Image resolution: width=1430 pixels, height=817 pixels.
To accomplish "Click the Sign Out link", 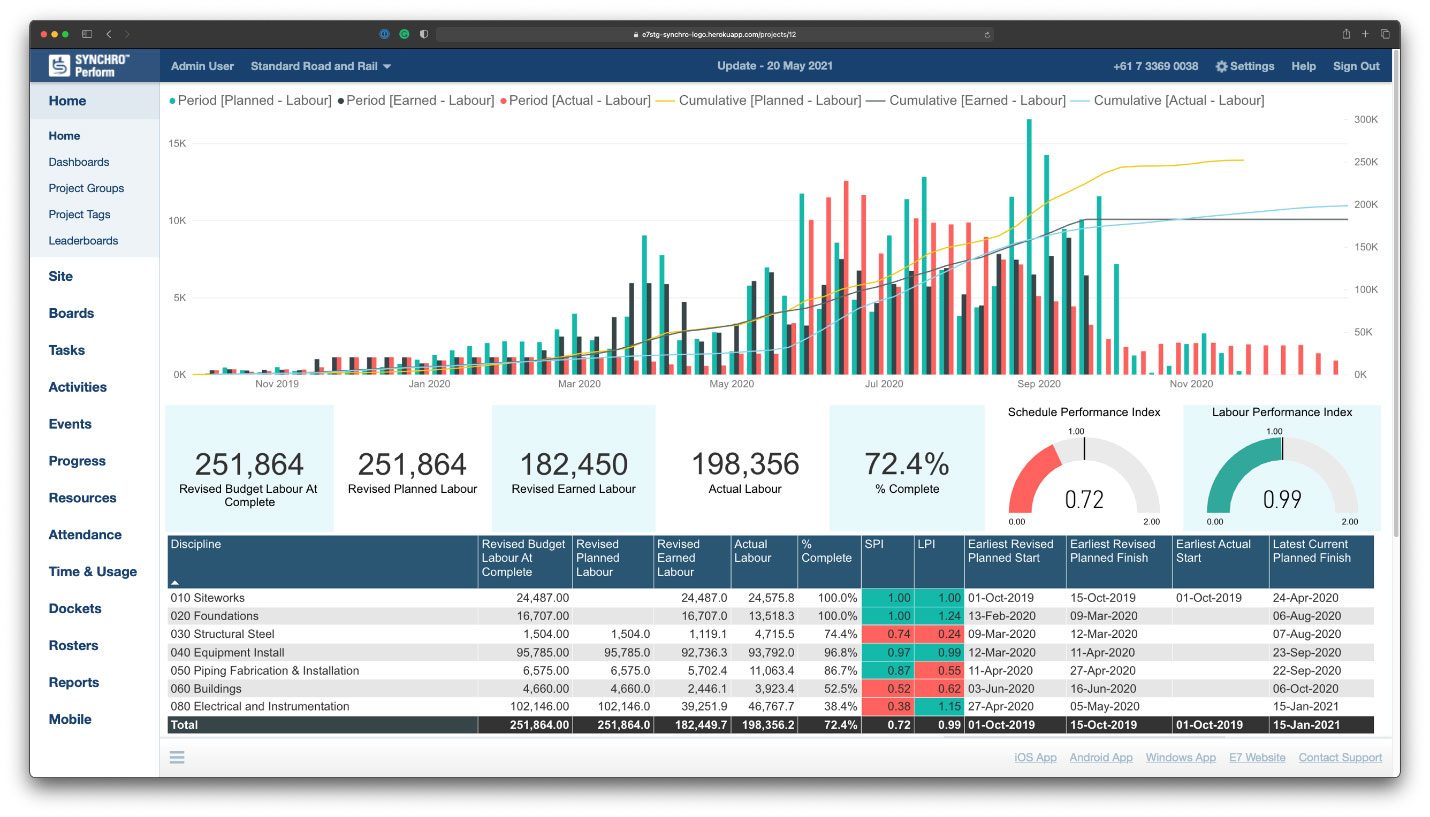I will click(1356, 67).
